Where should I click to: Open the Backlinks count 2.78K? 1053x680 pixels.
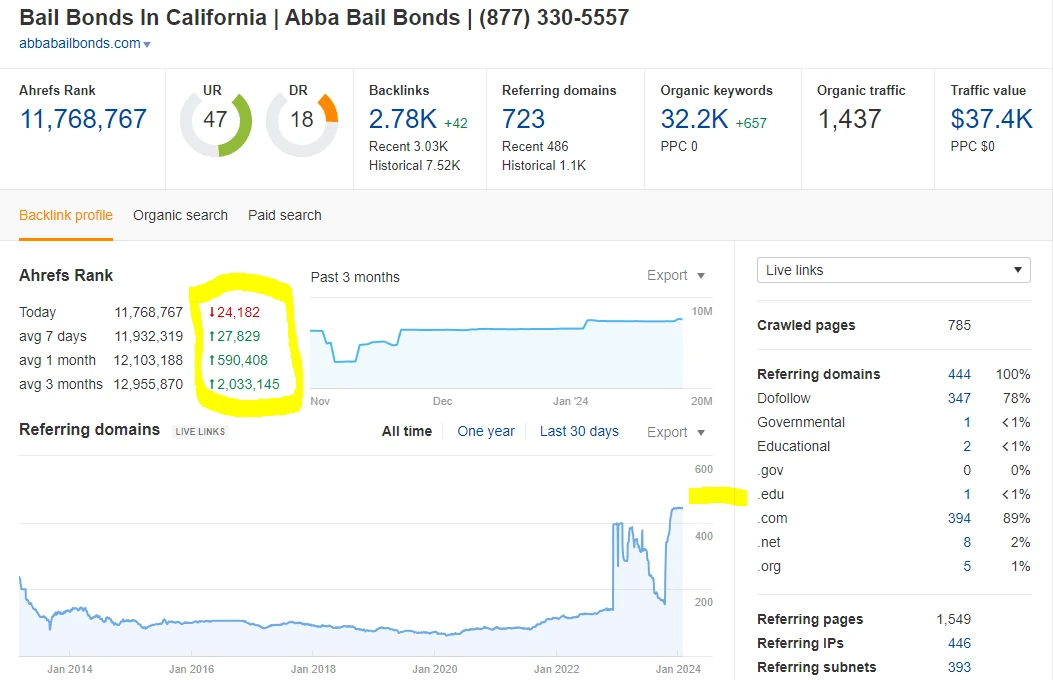click(x=403, y=119)
